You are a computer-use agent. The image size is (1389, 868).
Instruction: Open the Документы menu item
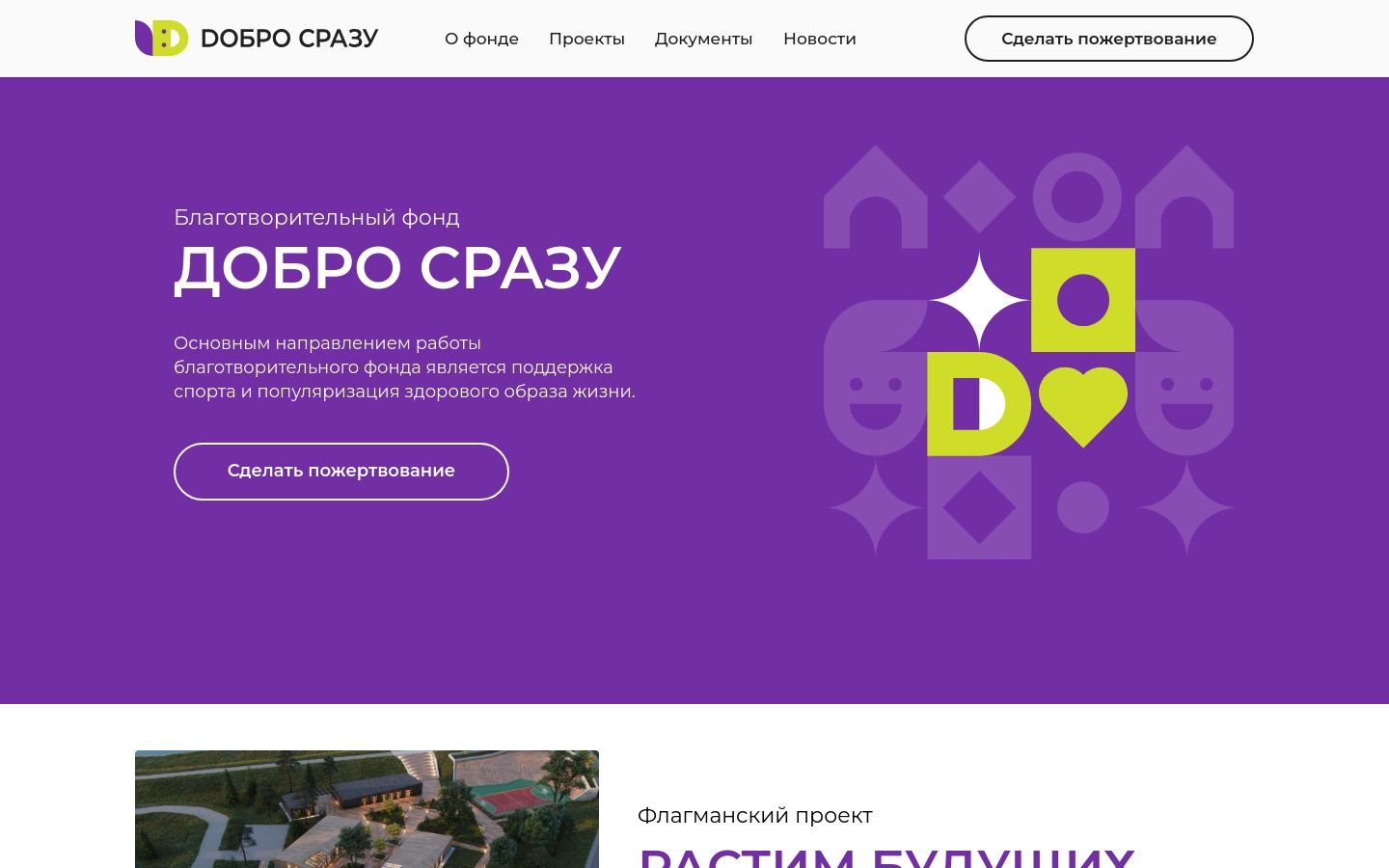coord(703,39)
